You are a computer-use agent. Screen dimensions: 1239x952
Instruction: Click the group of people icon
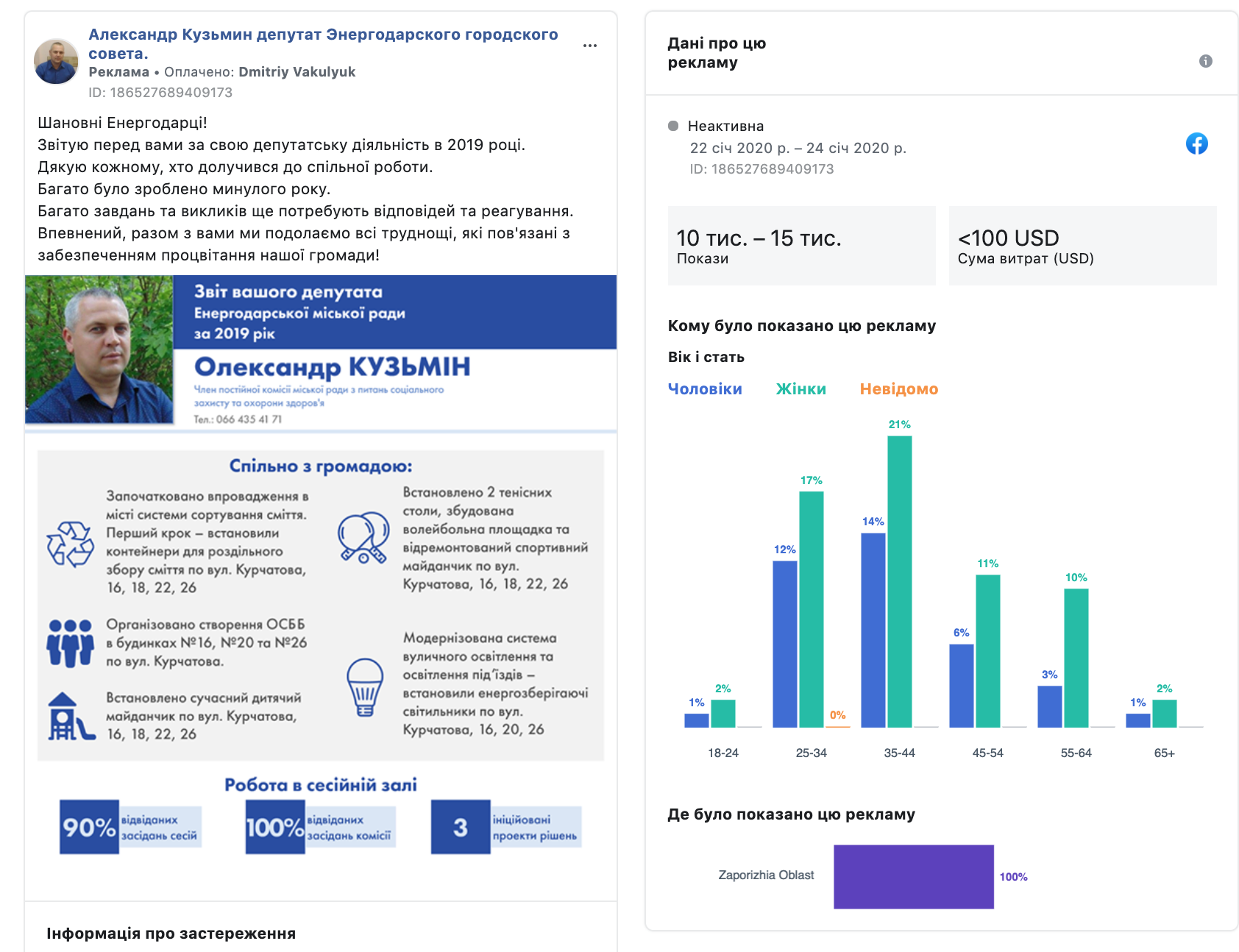coord(70,643)
